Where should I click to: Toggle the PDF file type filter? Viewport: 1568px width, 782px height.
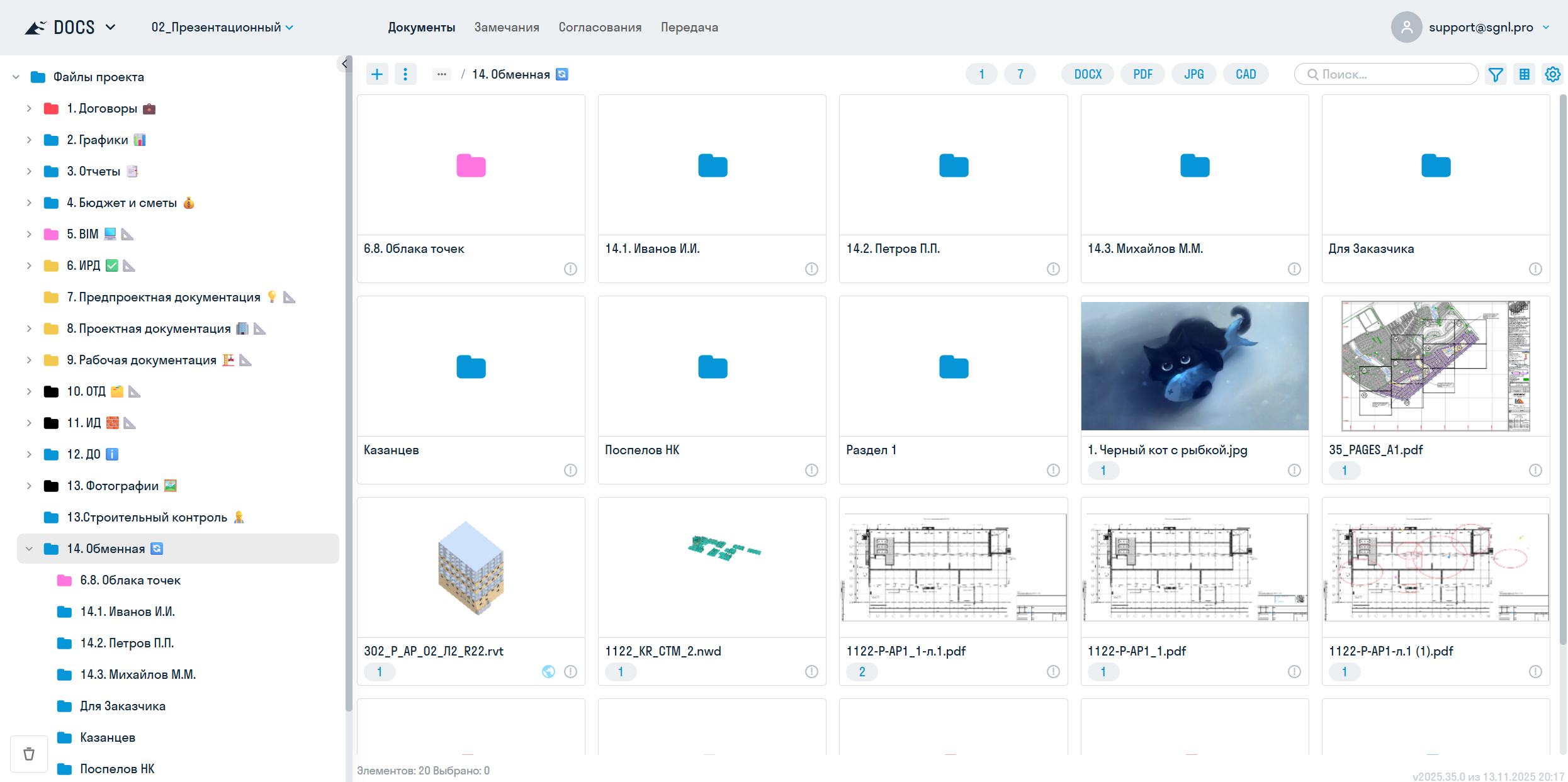pos(1142,74)
